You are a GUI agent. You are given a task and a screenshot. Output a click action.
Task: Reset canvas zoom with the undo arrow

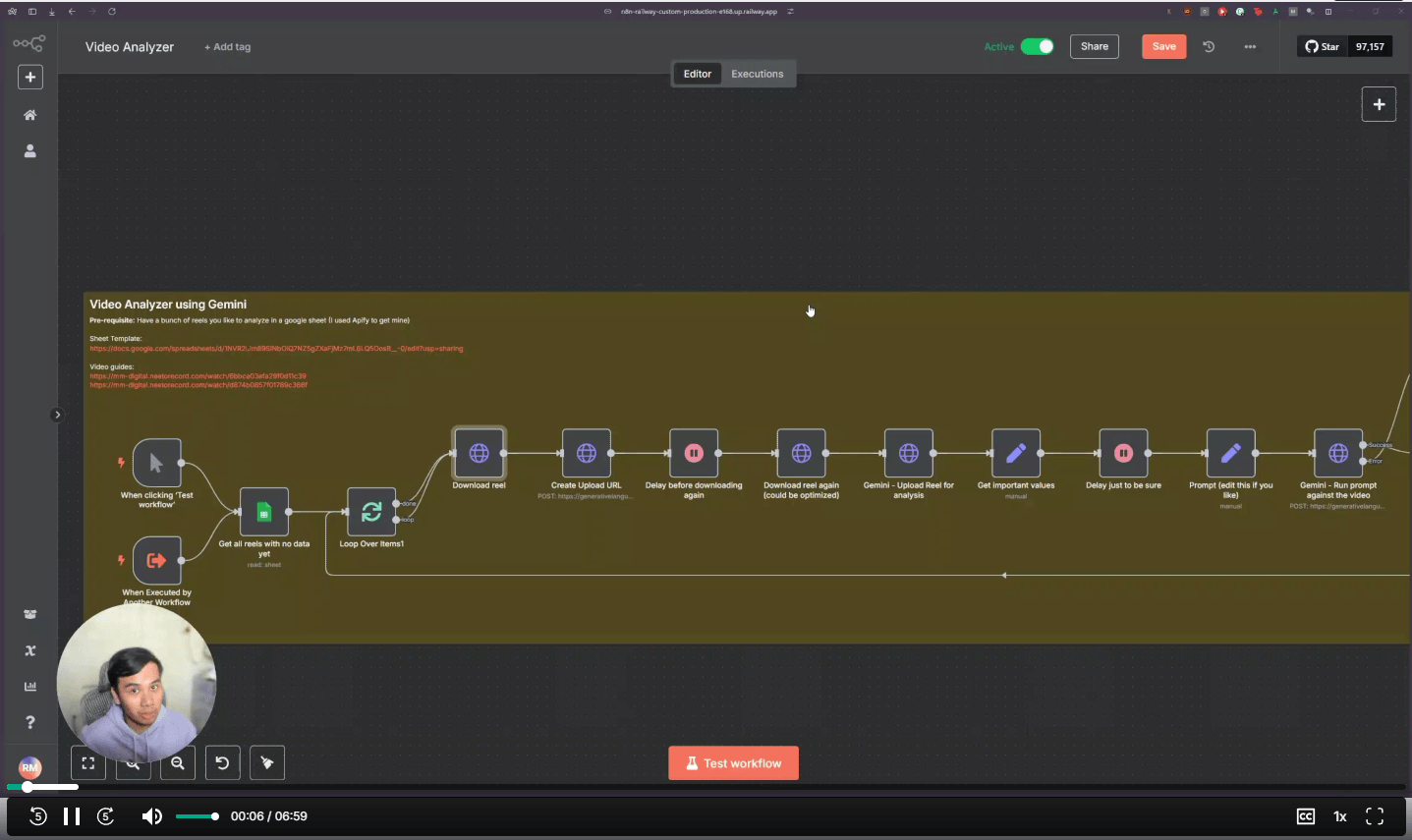click(222, 762)
